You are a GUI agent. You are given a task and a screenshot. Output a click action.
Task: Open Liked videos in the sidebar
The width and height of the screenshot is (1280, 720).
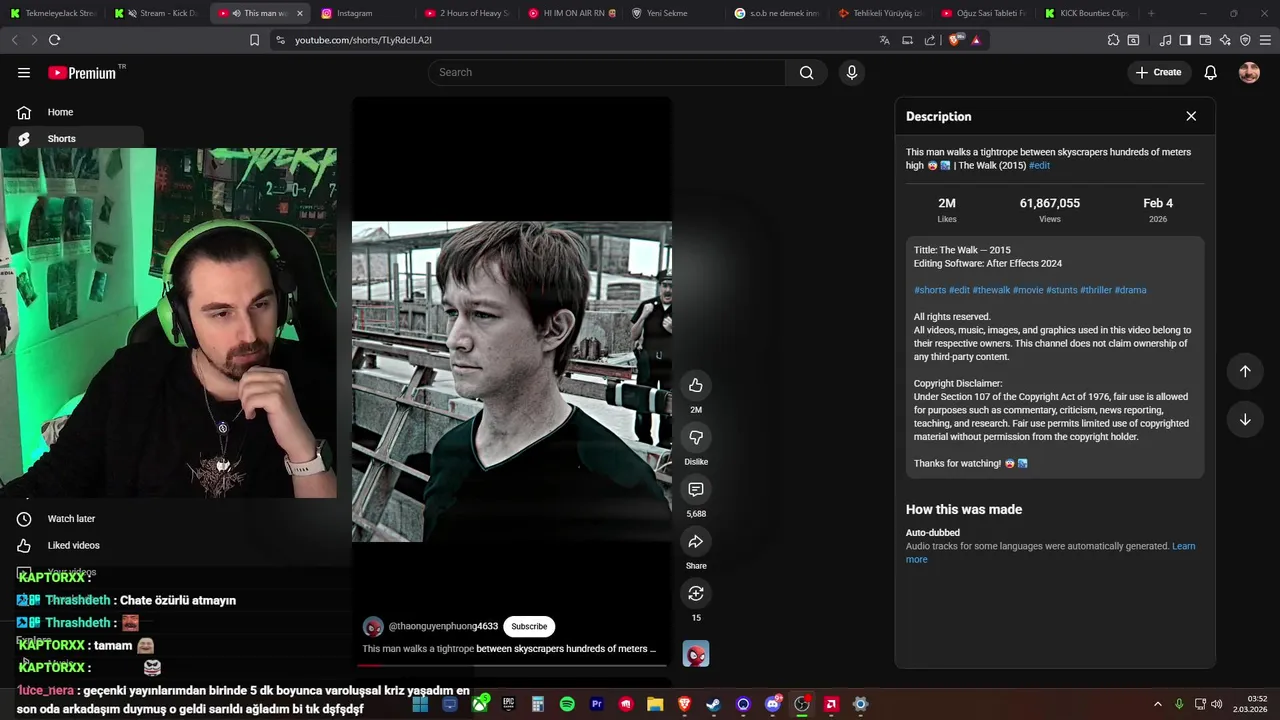click(x=72, y=545)
